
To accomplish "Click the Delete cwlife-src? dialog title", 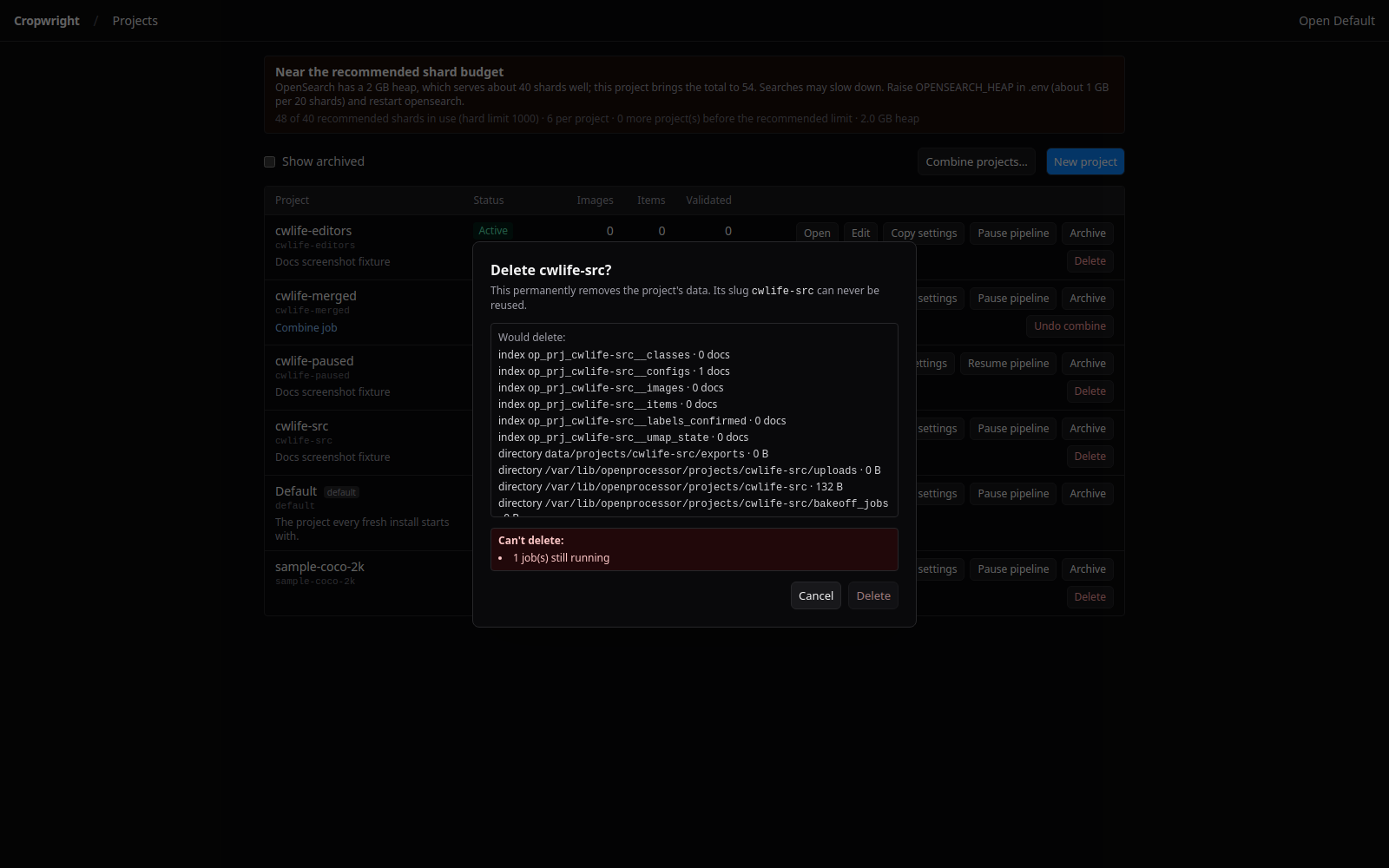I will [x=551, y=270].
